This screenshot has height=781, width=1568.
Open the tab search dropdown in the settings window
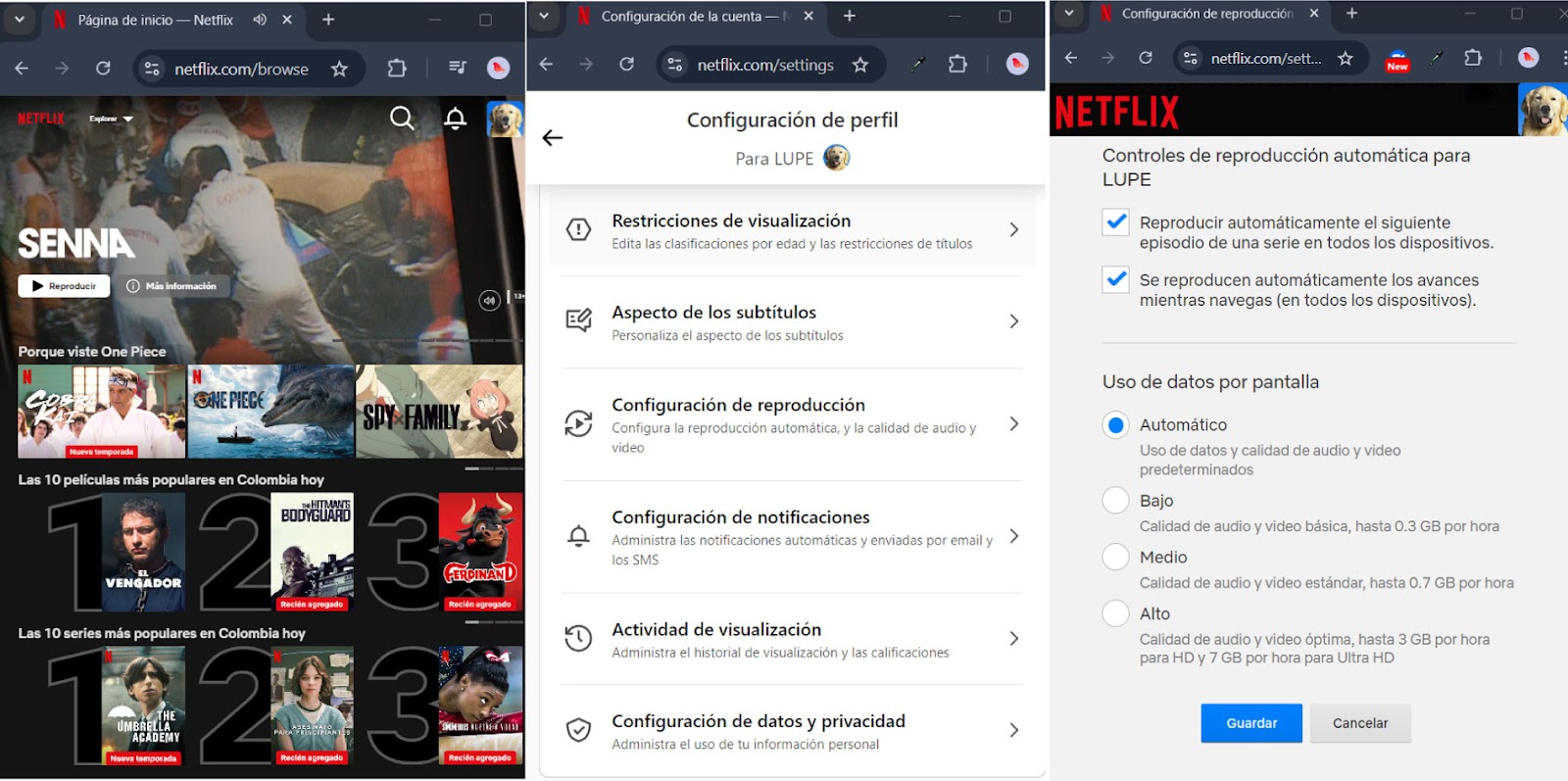pos(544,16)
